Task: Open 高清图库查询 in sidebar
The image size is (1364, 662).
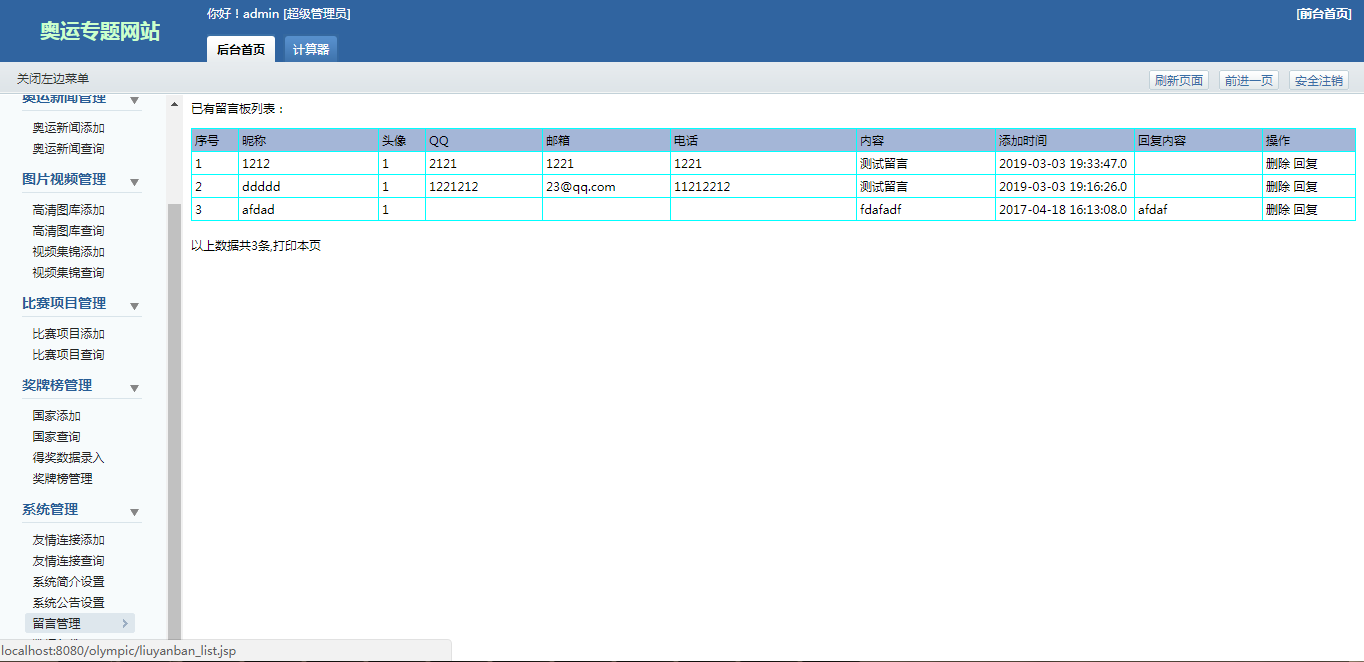Action: pos(68,231)
